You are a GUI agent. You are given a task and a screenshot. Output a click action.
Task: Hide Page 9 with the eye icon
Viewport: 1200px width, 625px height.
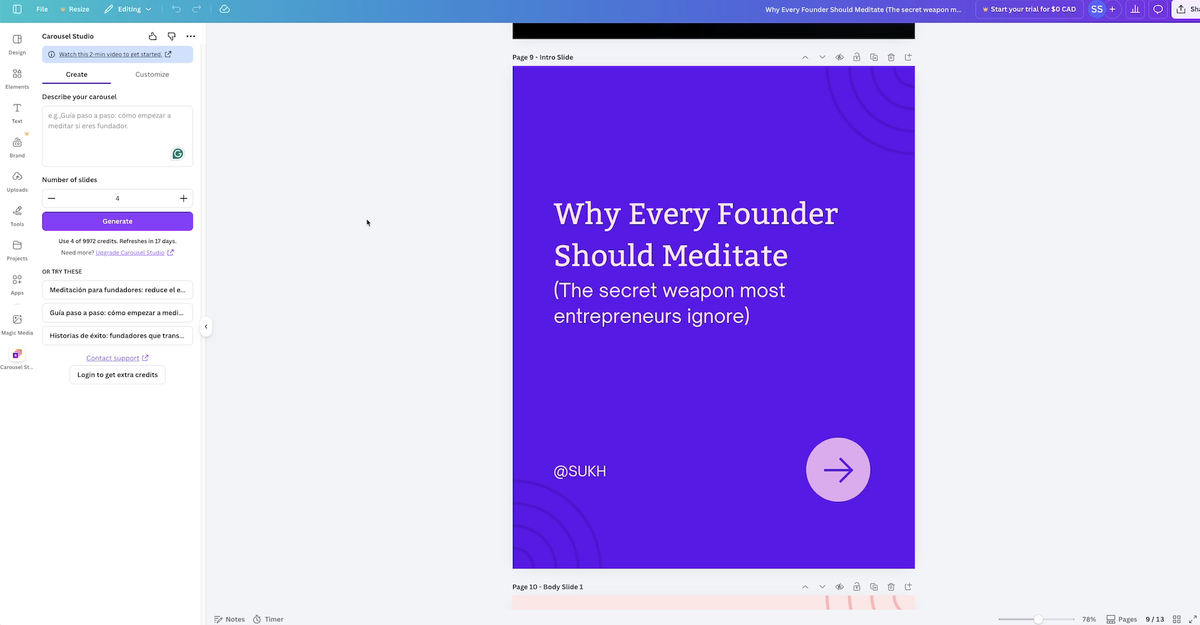click(839, 57)
